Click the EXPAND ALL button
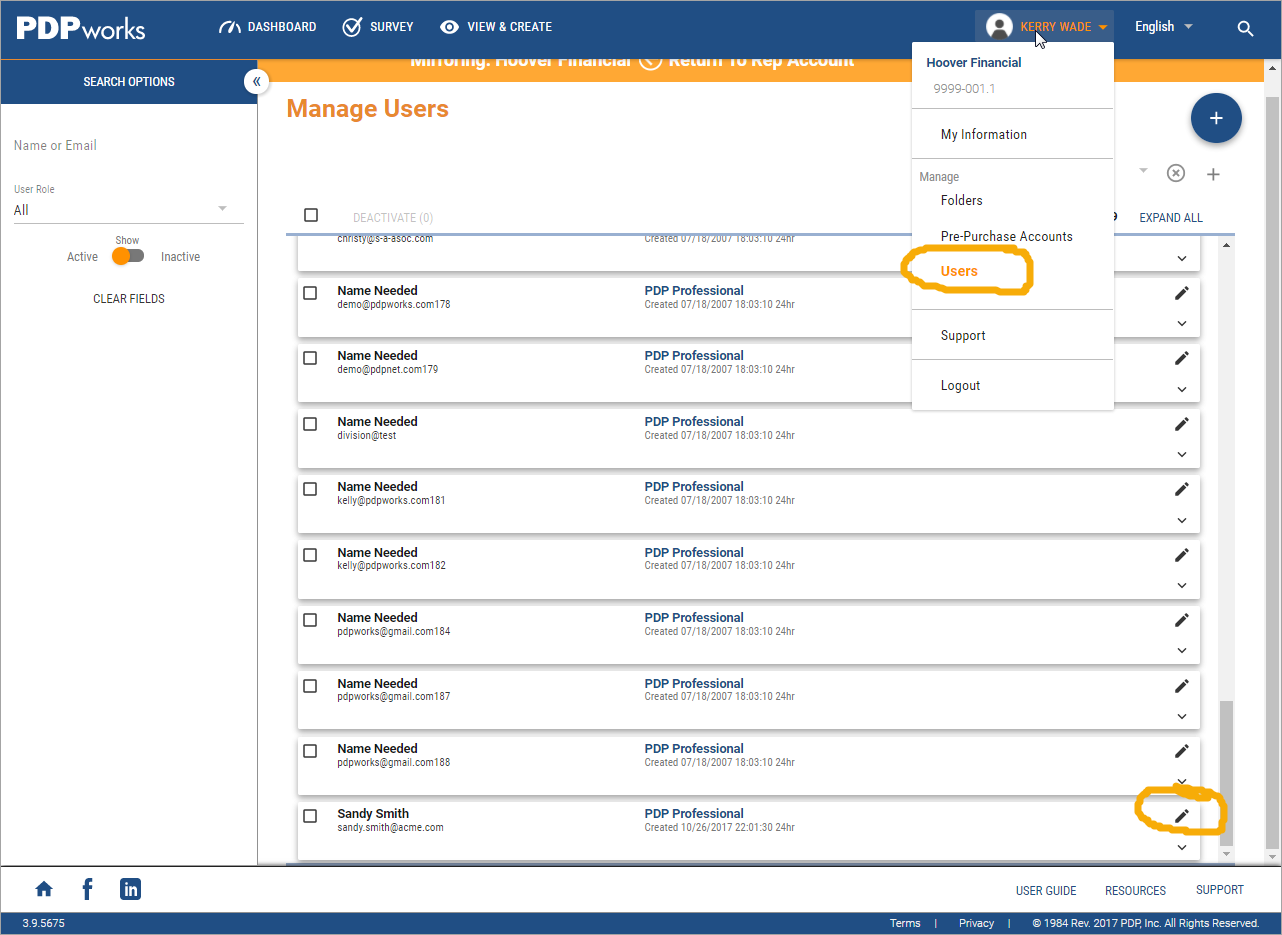The height and width of the screenshot is (935, 1282). (x=1171, y=218)
